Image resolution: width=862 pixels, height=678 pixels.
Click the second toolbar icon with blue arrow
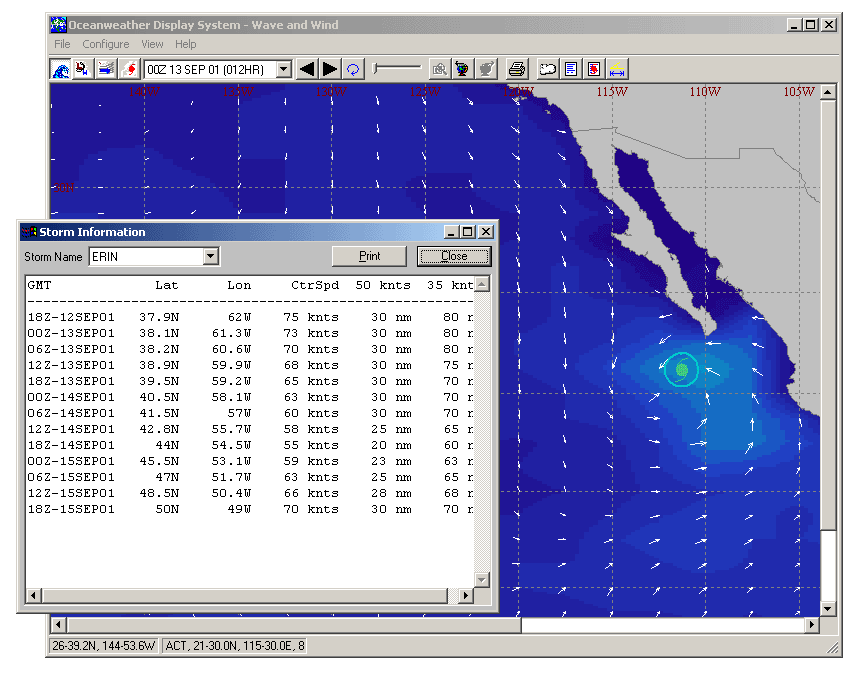[x=83, y=69]
